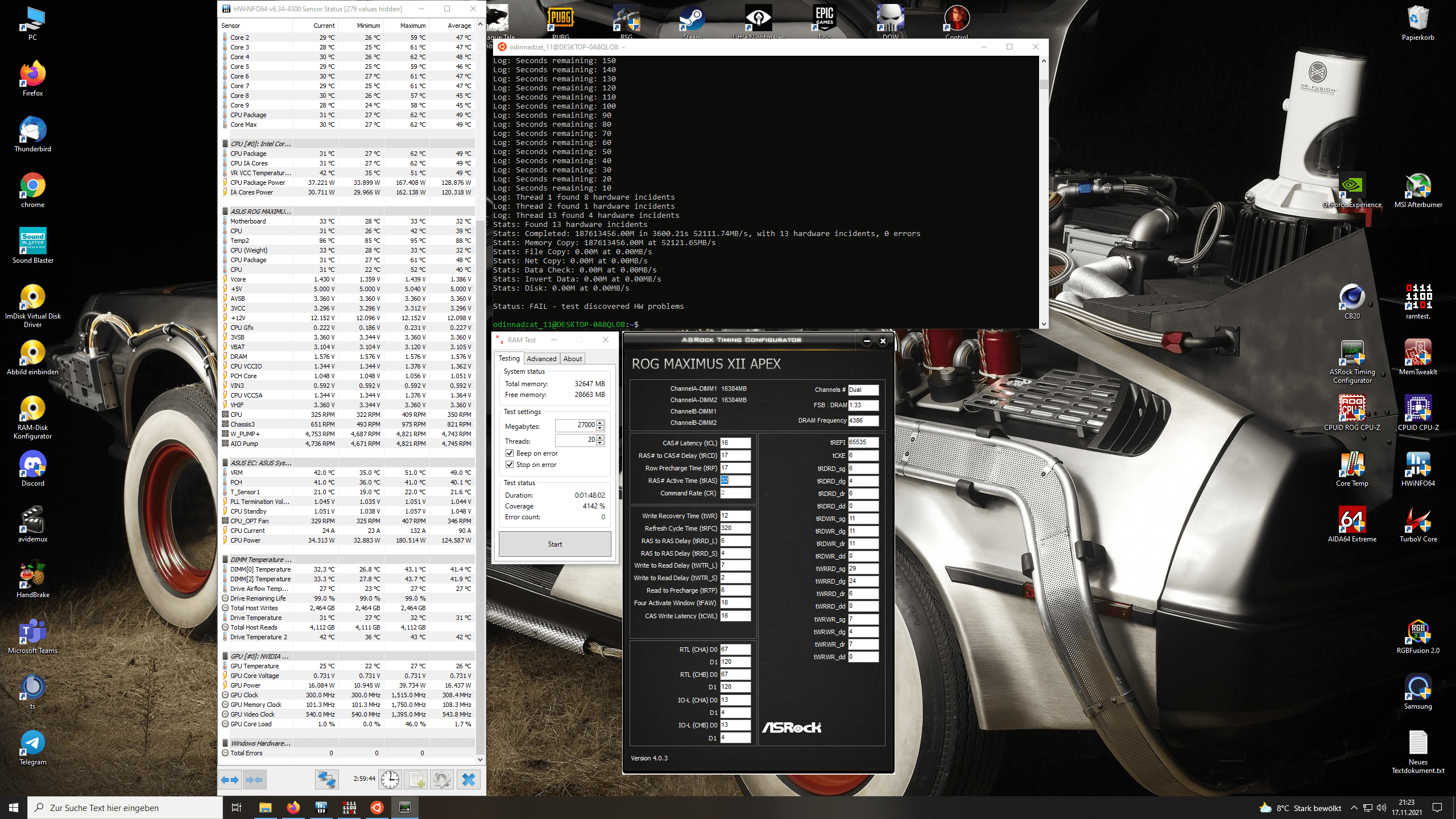
Task: Open the Telegram desktop icon
Action: 33,747
